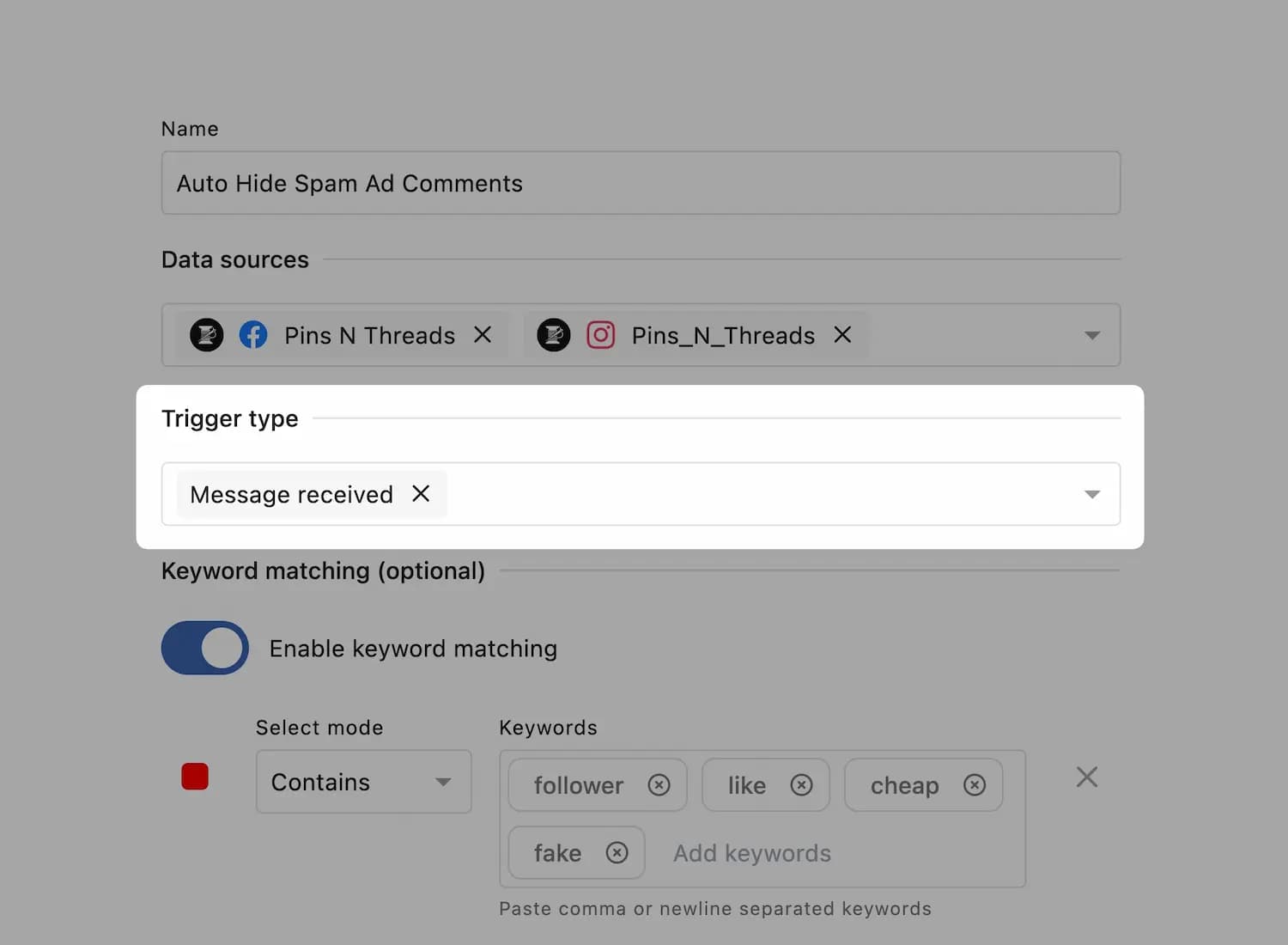Select the Message received tag
Screen dimensions: 1288x945
pyautogui.click(x=291, y=495)
